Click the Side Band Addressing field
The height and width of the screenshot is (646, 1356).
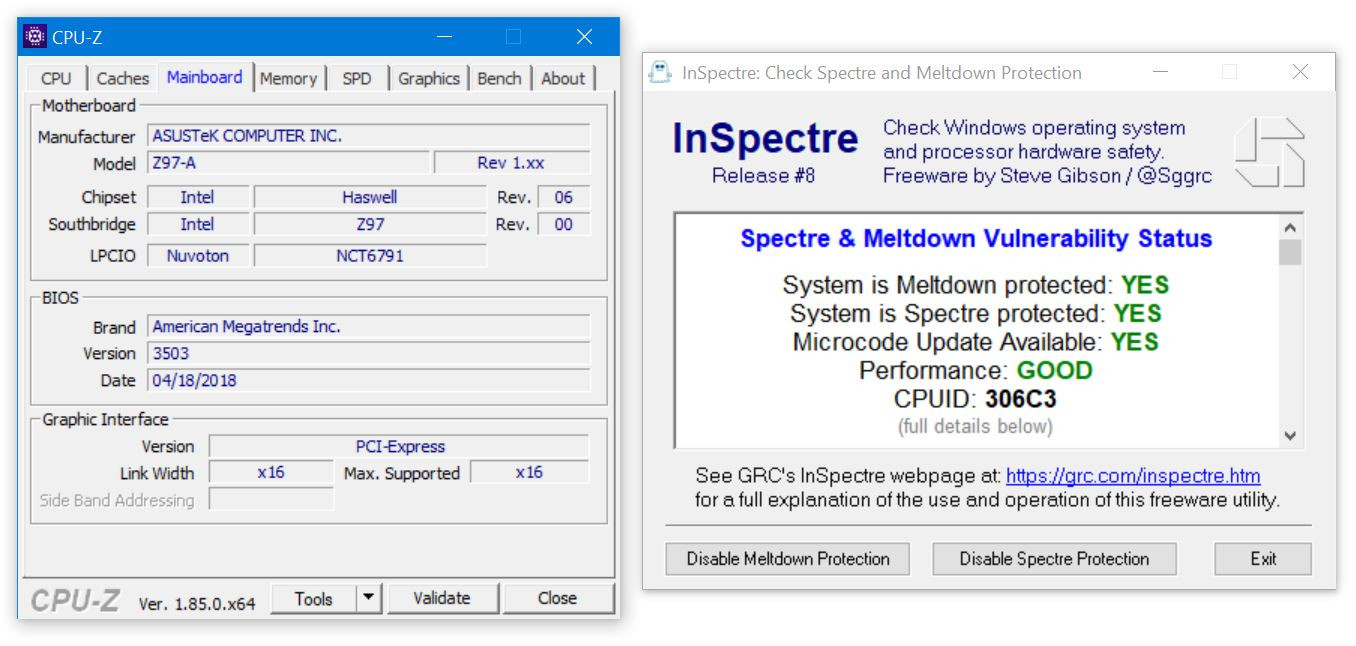[x=271, y=500]
